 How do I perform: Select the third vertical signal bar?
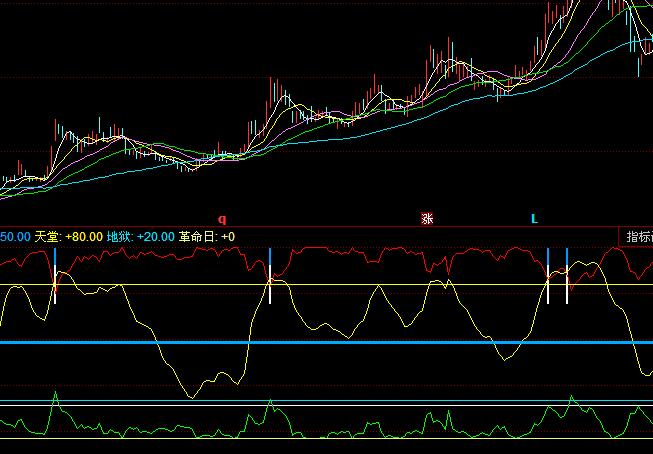548,275
